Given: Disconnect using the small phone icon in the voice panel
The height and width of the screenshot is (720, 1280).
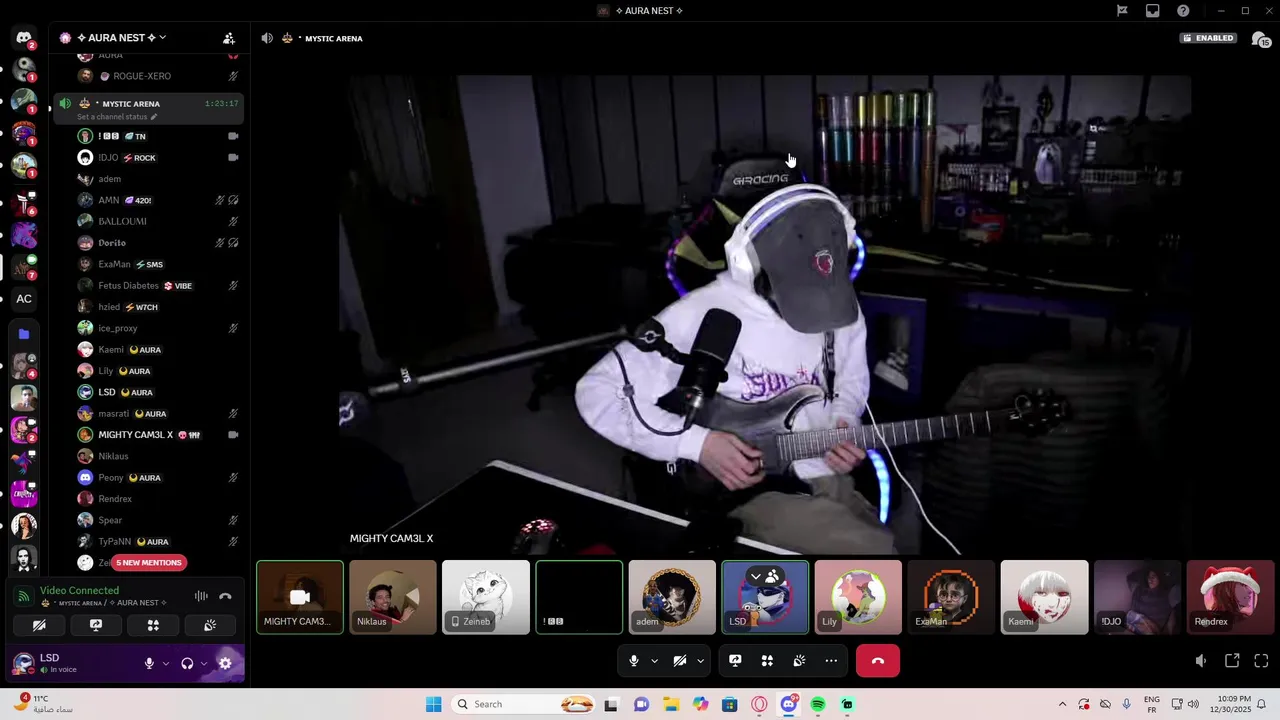Looking at the screenshot, I should [x=225, y=596].
